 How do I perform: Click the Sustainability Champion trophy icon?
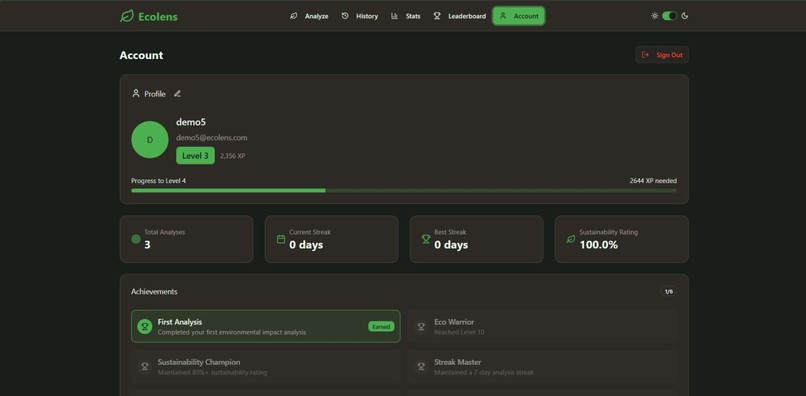(145, 367)
